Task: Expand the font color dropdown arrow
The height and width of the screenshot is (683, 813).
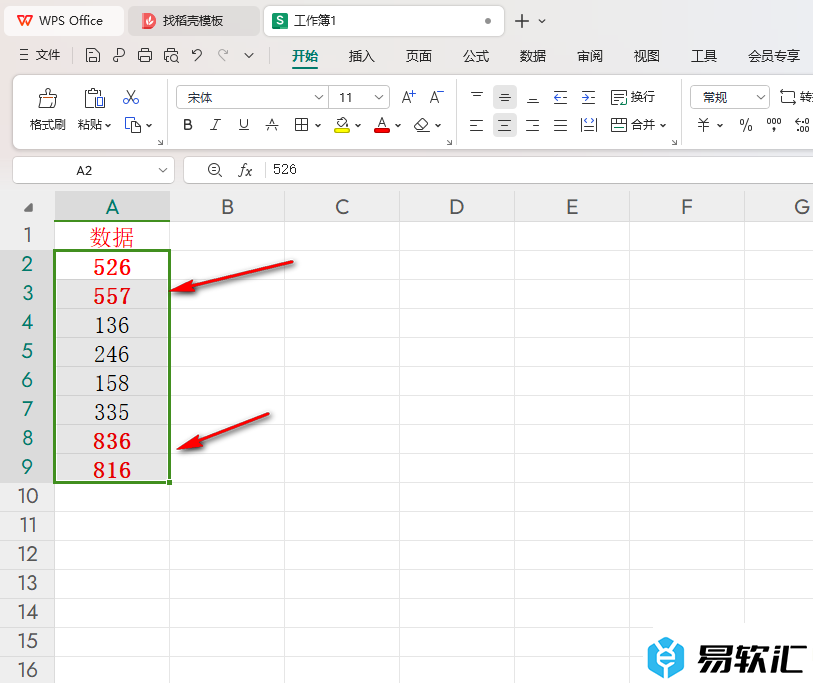Action: coord(398,126)
